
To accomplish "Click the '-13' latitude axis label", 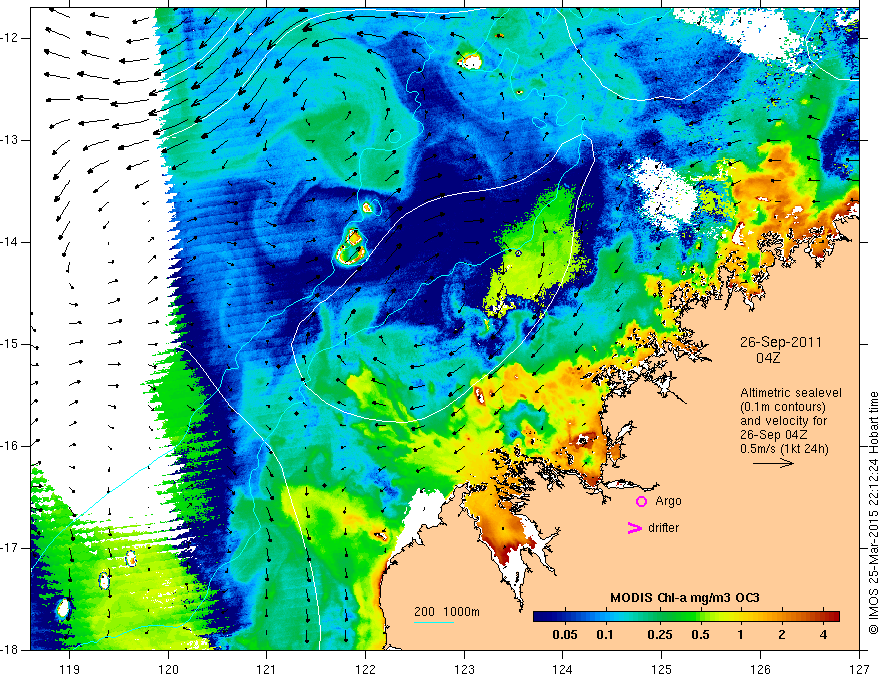I will click(11, 140).
